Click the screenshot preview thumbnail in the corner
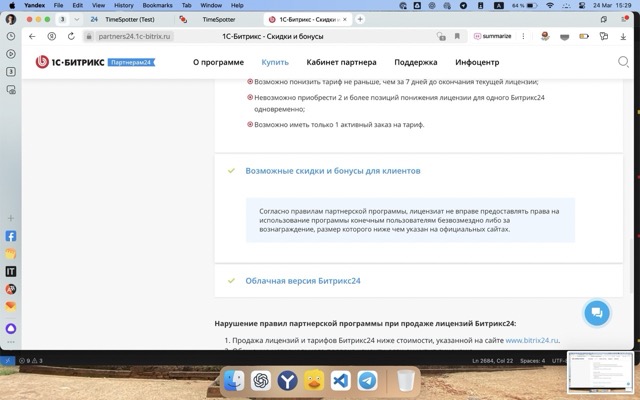640x400 pixels. [600, 374]
